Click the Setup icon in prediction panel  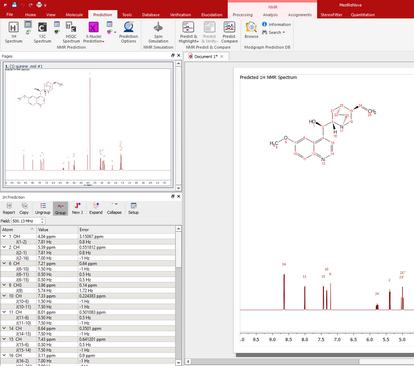point(133,208)
